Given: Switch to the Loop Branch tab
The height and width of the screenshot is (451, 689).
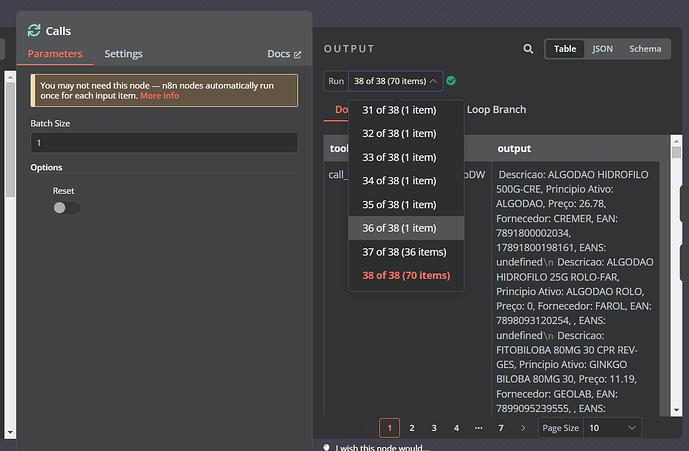Looking at the screenshot, I should [495, 110].
